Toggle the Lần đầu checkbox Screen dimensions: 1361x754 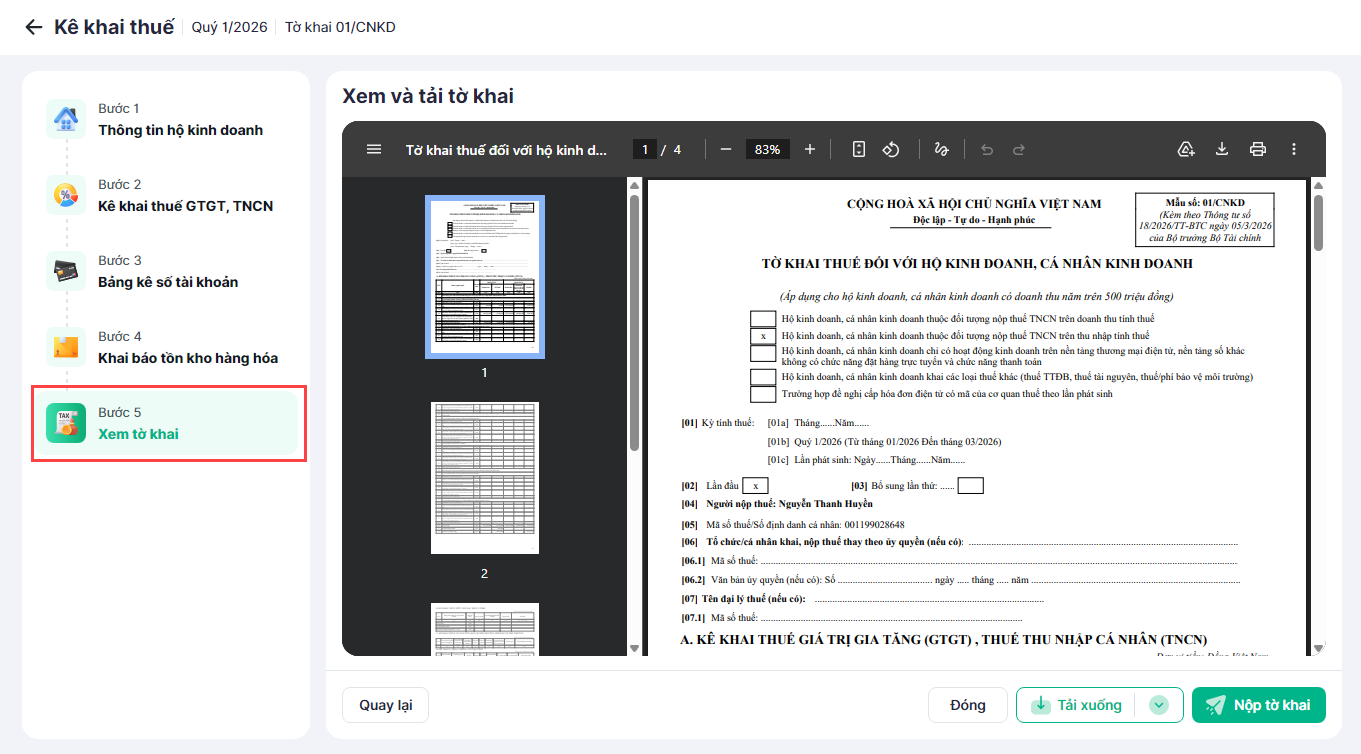tap(755, 486)
